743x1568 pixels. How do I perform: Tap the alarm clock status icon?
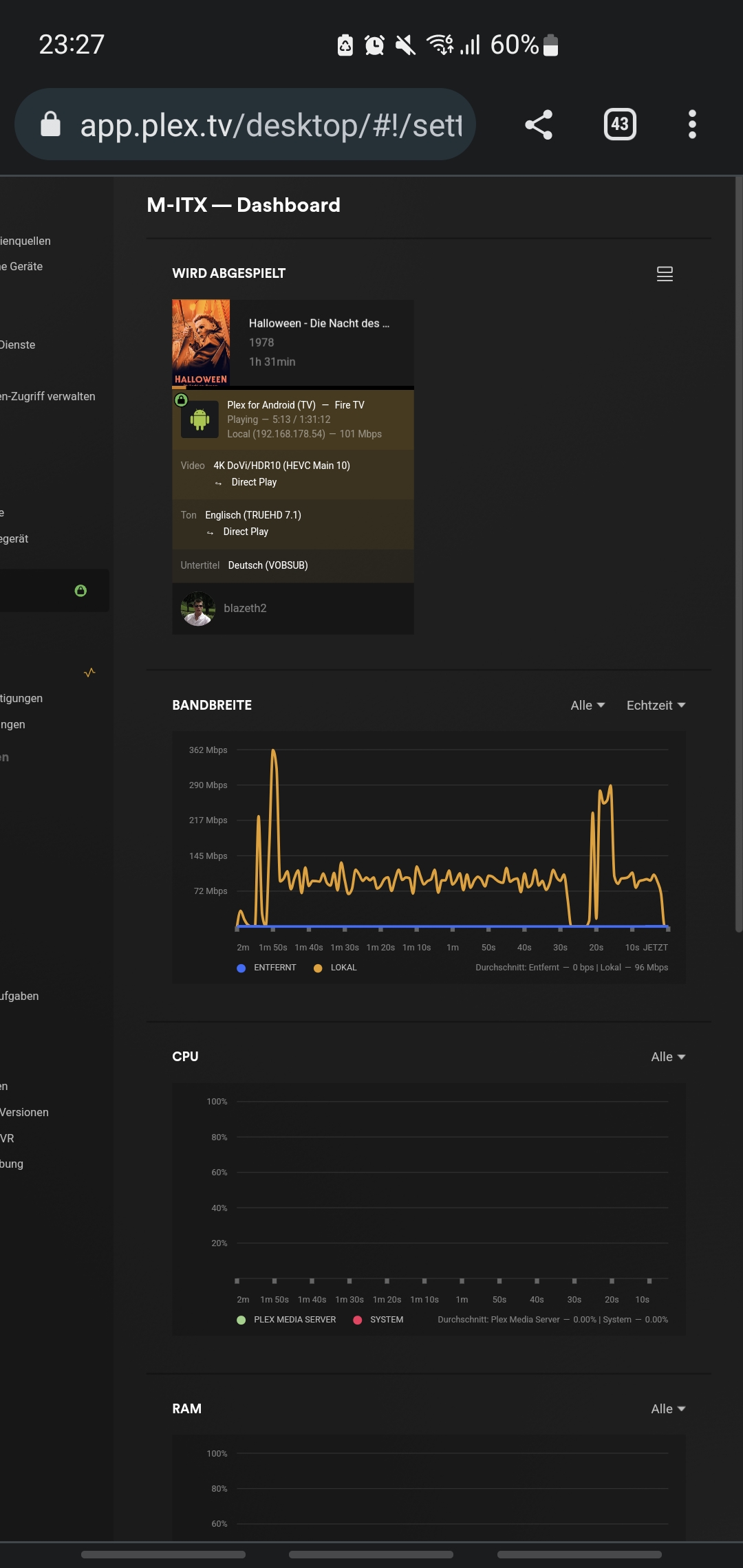[374, 45]
